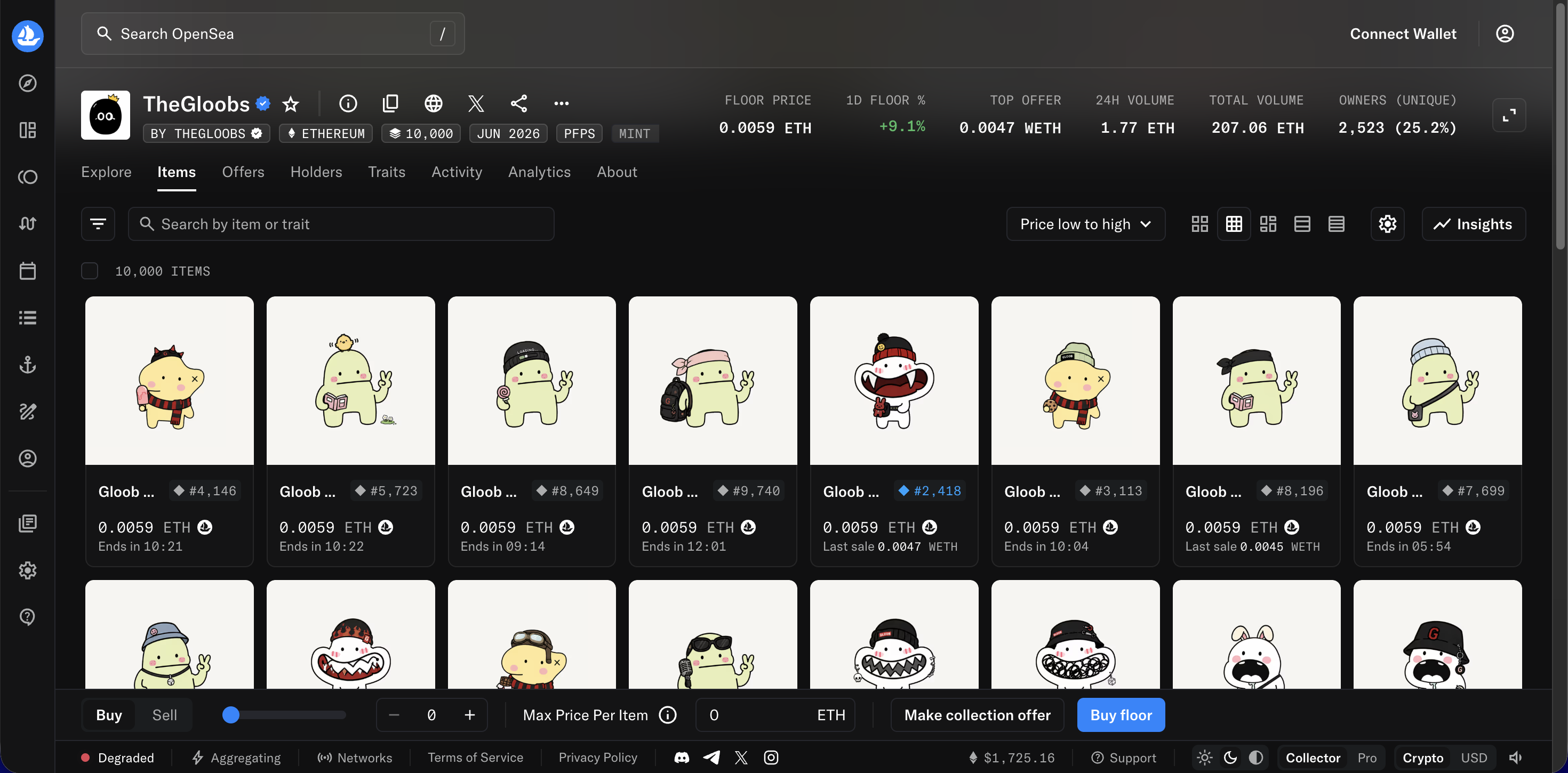The image size is (1568, 773).
Task: Open the Privacy Policy link
Action: coord(598,758)
